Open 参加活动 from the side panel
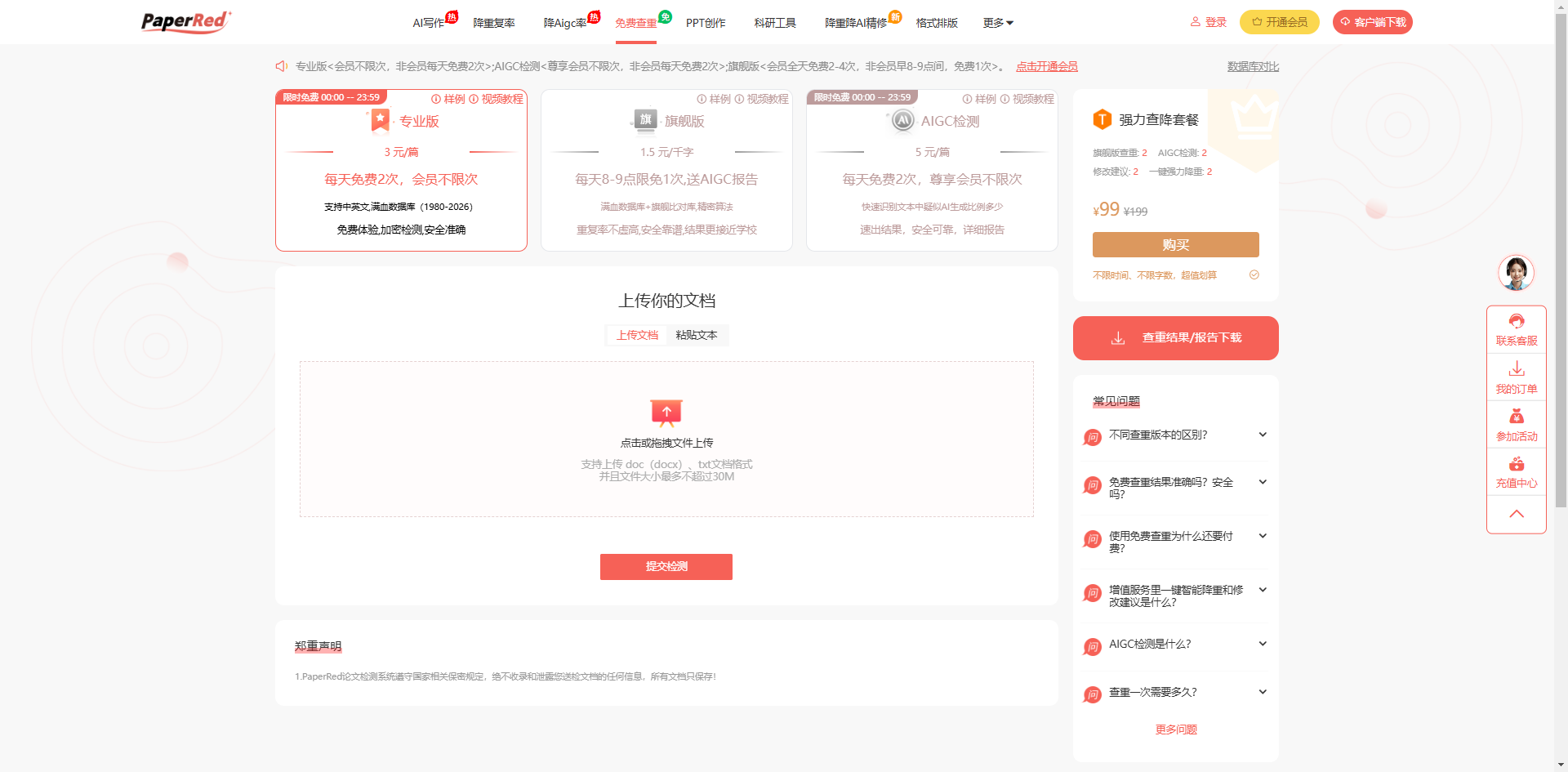 tap(1517, 425)
